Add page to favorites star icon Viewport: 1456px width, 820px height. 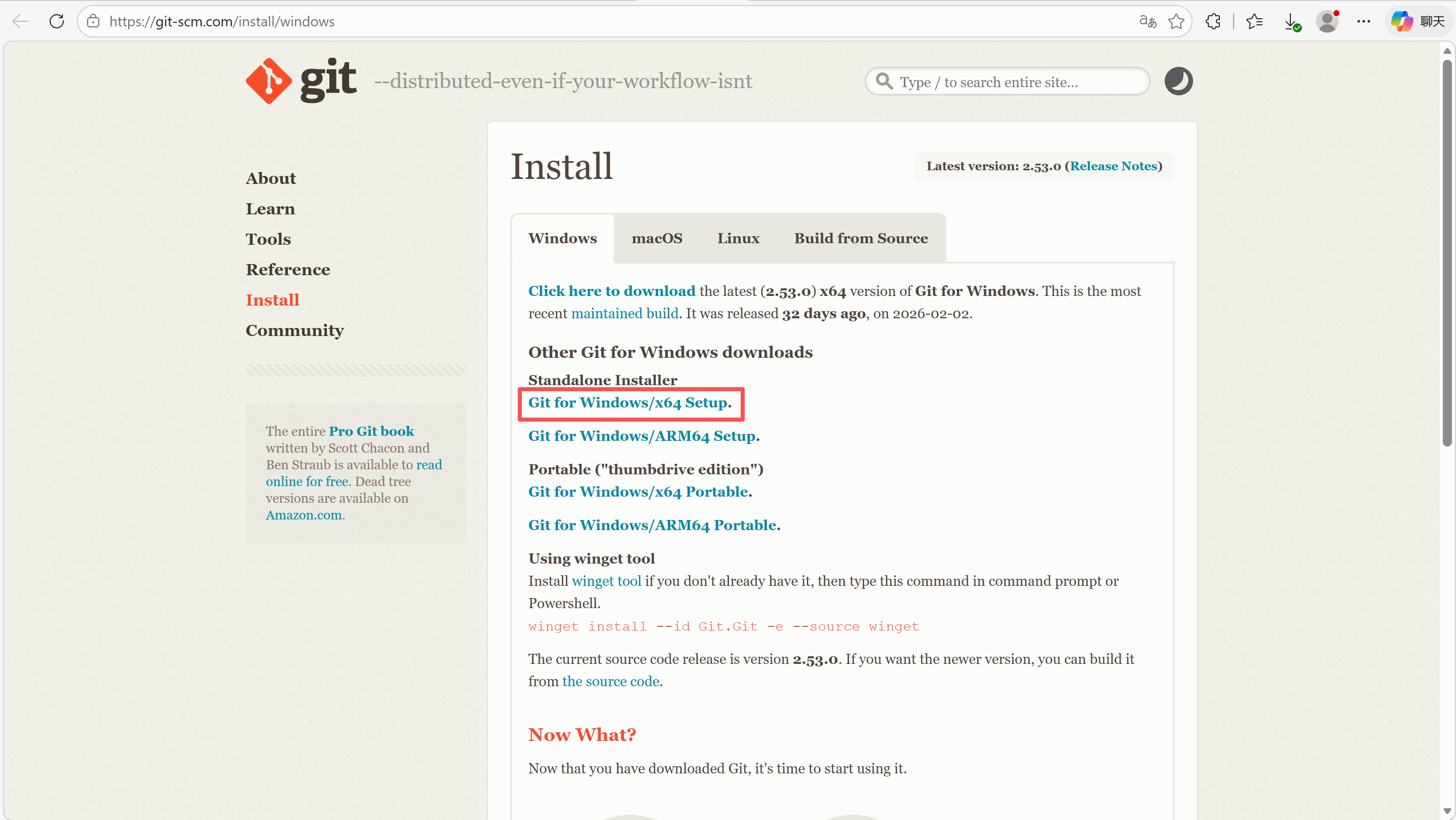click(1176, 21)
